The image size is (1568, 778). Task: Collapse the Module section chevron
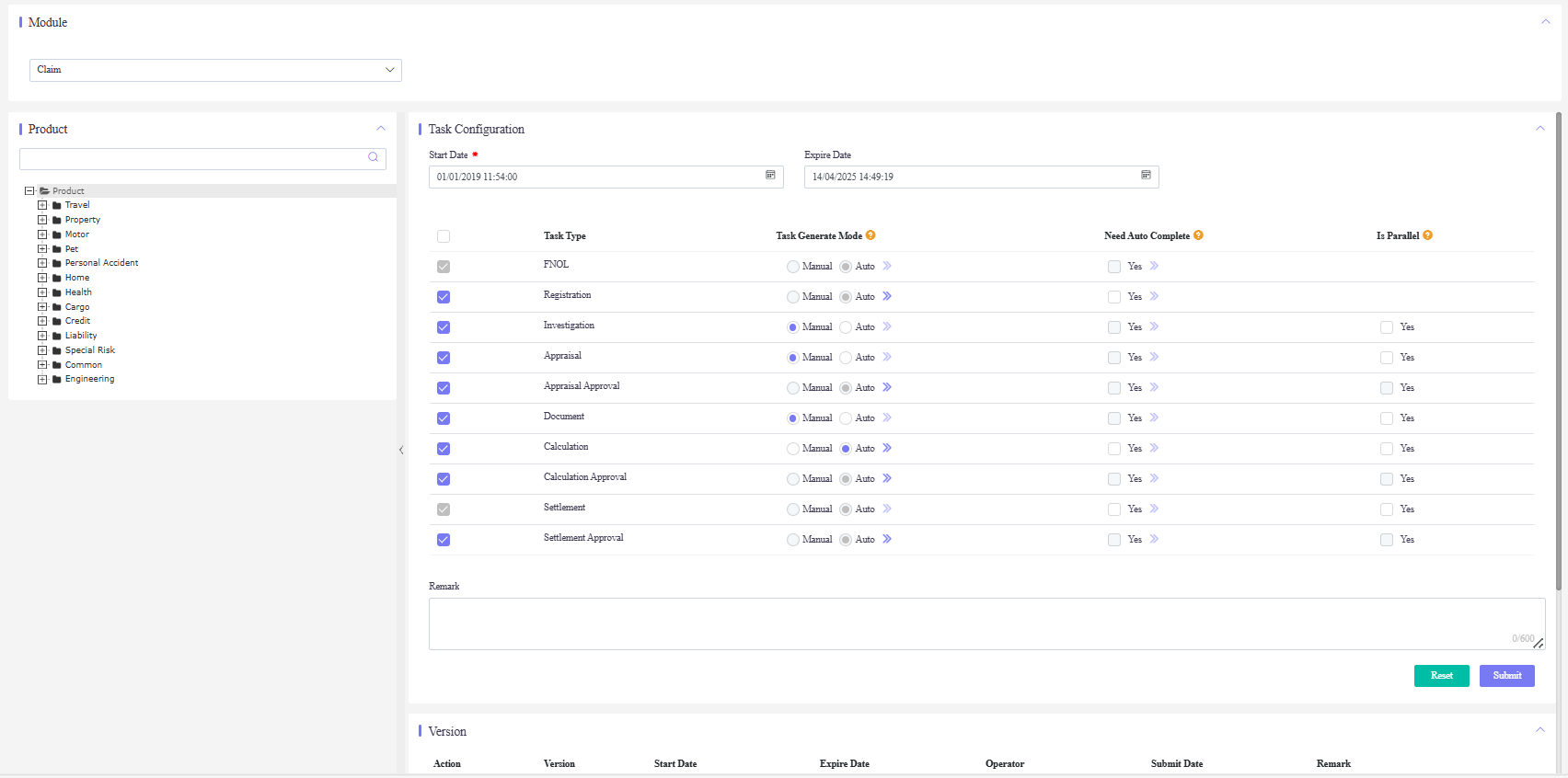coord(1546,21)
